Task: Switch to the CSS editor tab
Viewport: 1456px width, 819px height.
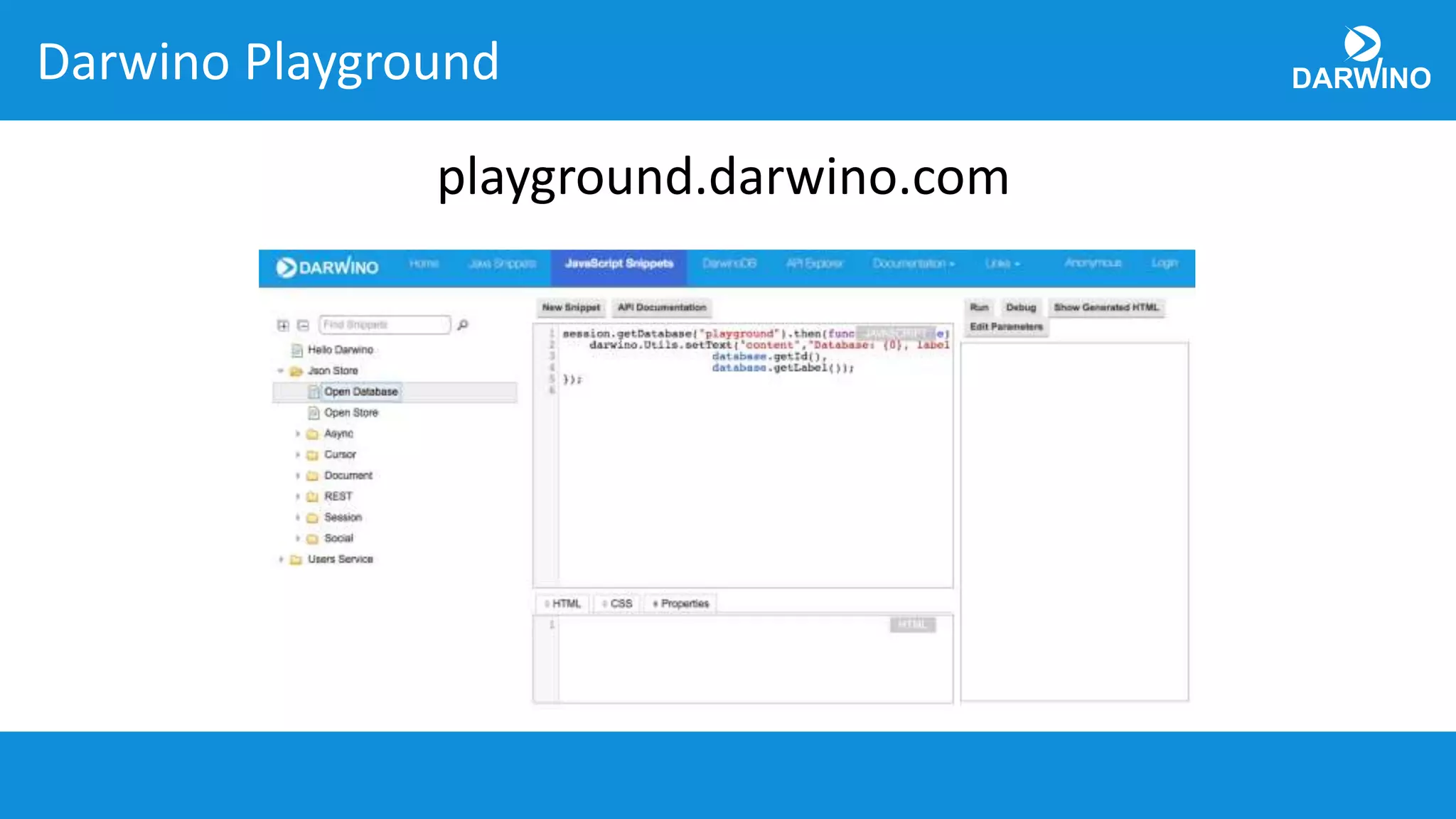Action: (x=617, y=604)
